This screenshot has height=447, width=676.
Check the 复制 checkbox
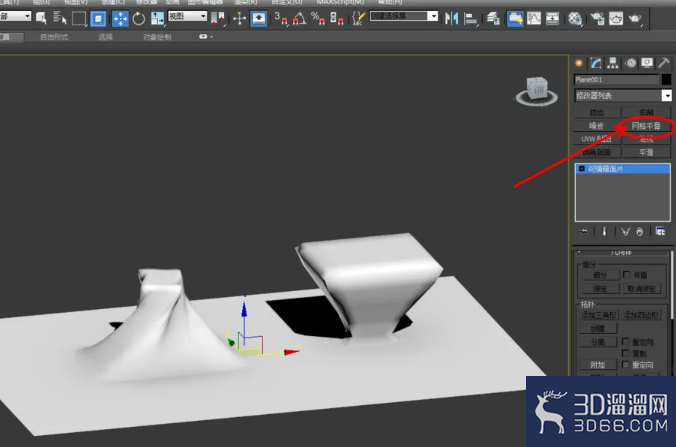626,353
